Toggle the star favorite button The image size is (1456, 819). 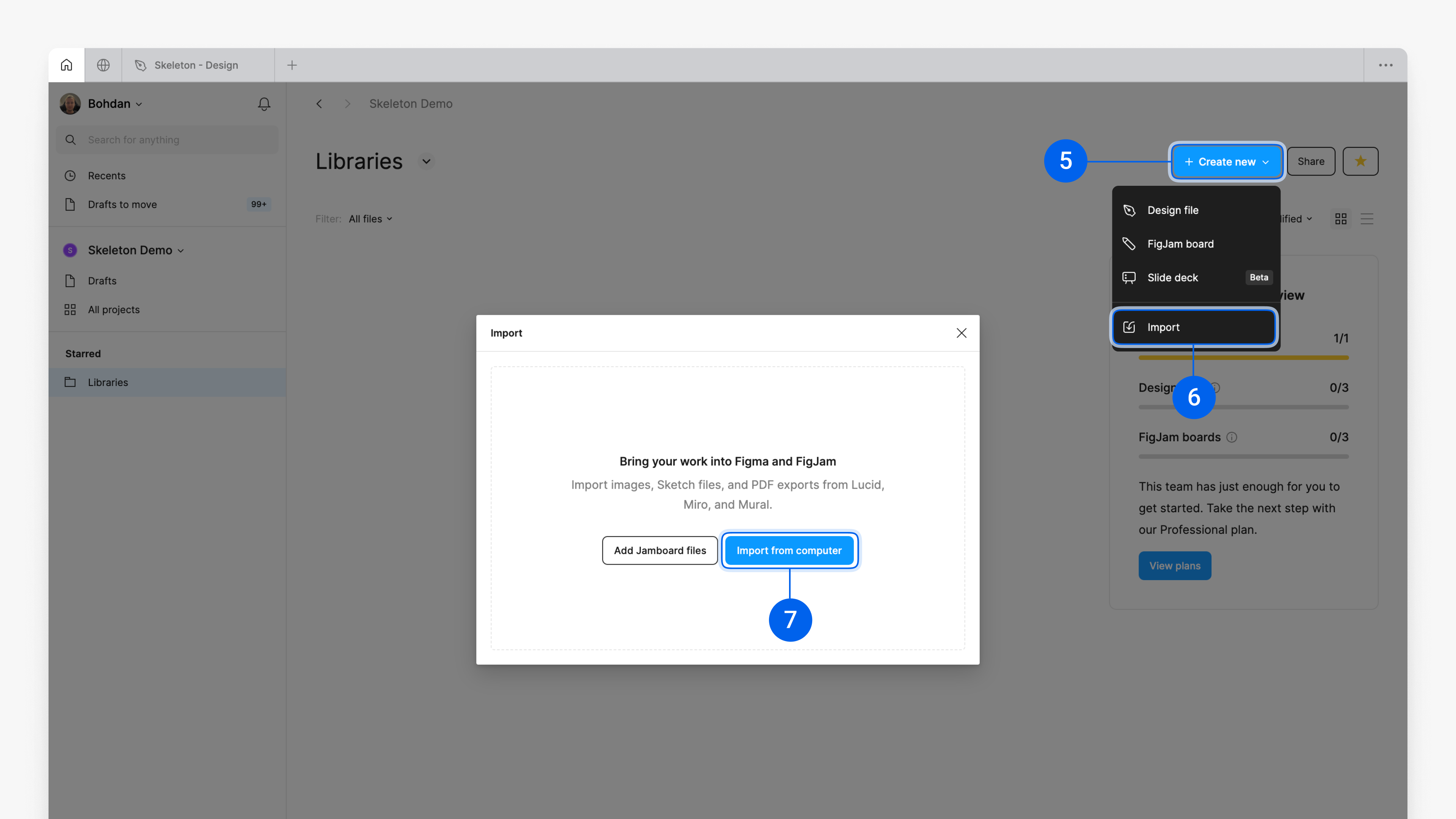tap(1360, 162)
